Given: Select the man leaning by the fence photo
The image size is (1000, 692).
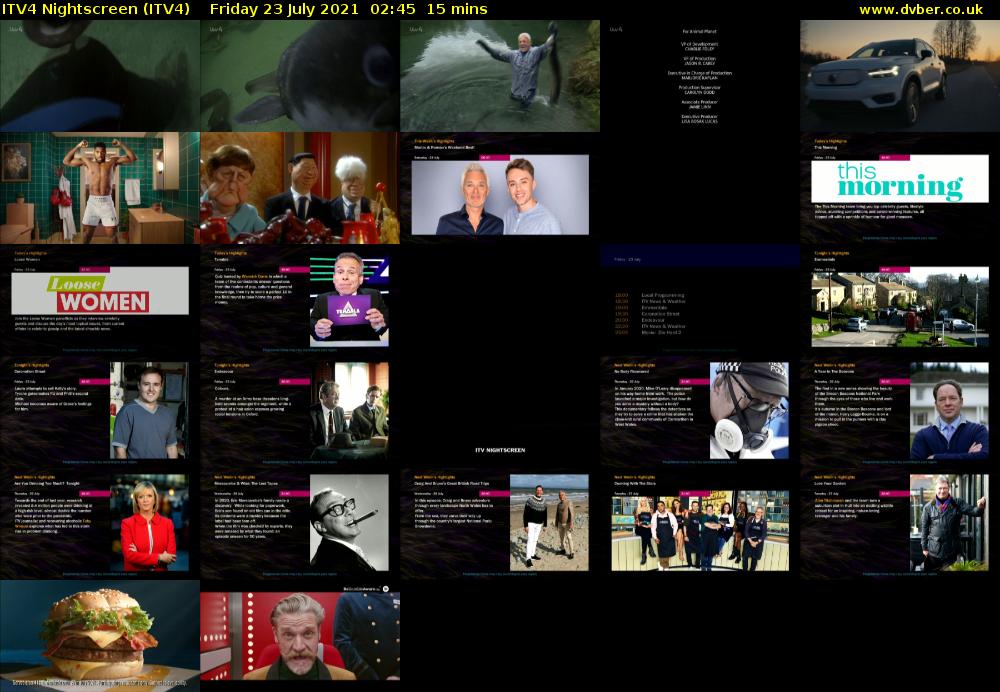Looking at the screenshot, I should point(949,522).
